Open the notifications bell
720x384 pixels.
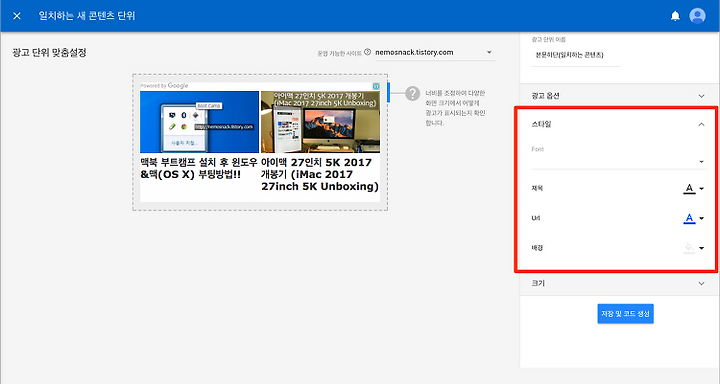click(675, 16)
